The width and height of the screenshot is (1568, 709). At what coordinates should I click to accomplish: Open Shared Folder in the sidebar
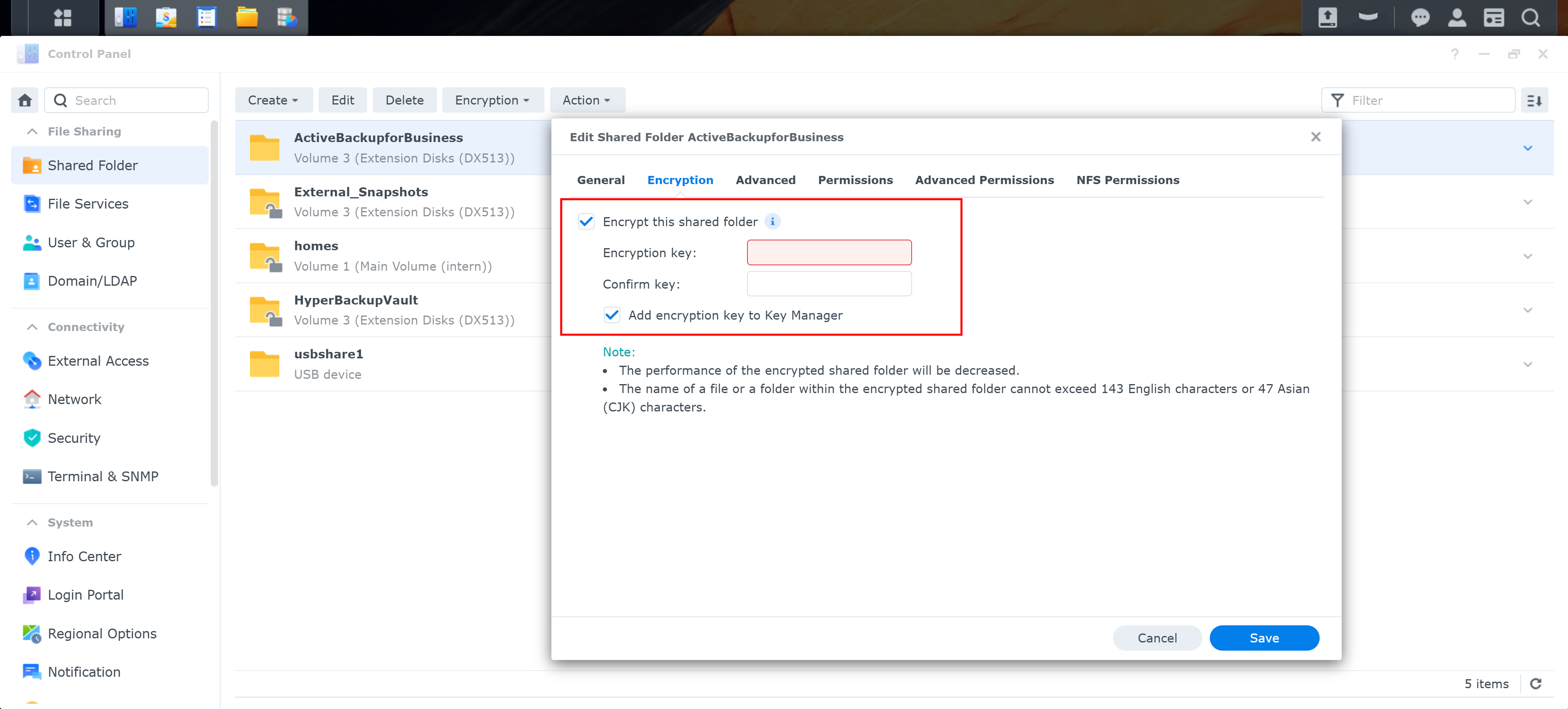click(109, 165)
